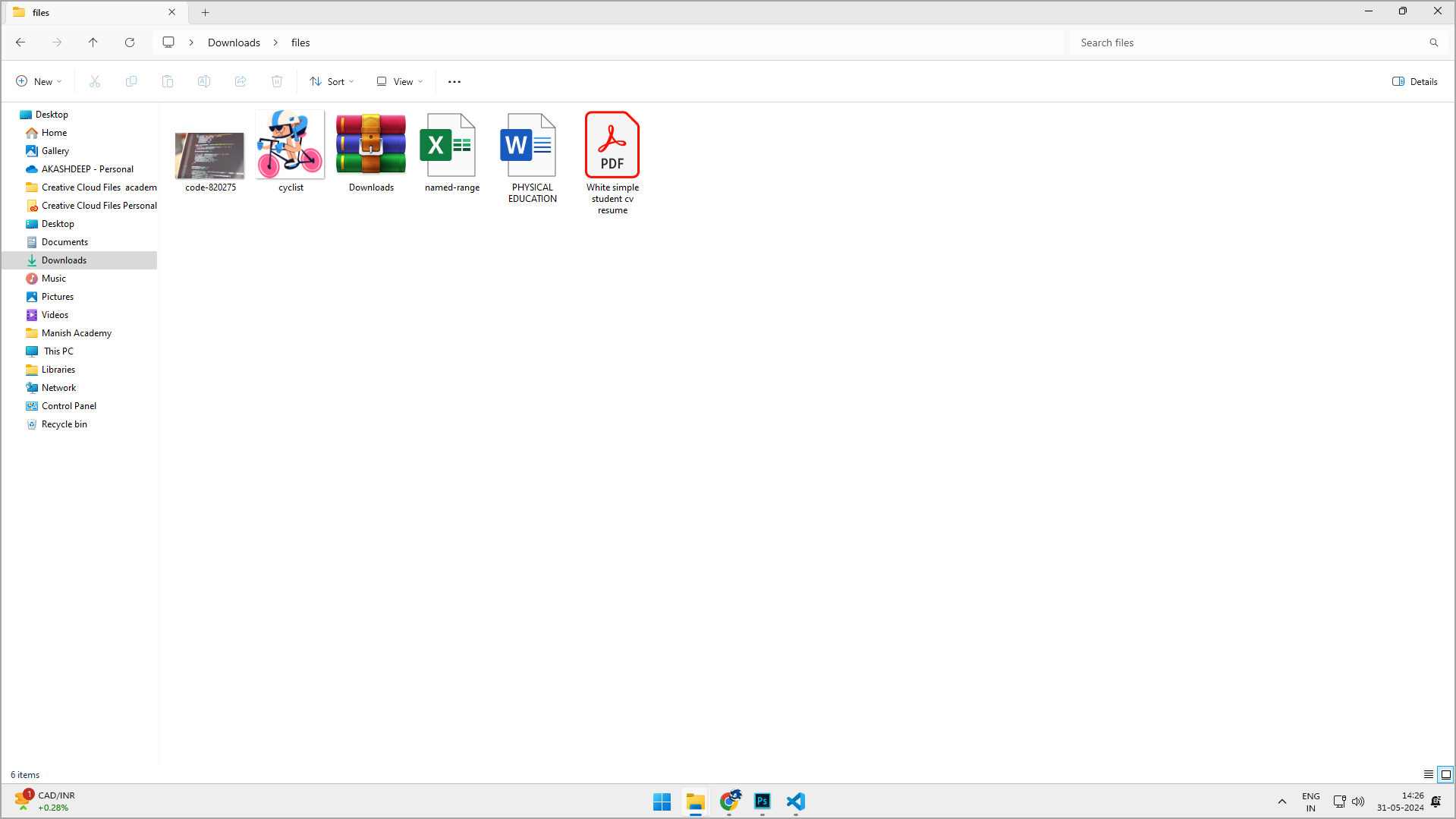The width and height of the screenshot is (1456, 819).
Task: Click the Delete trash icon in toolbar
Action: [277, 82]
